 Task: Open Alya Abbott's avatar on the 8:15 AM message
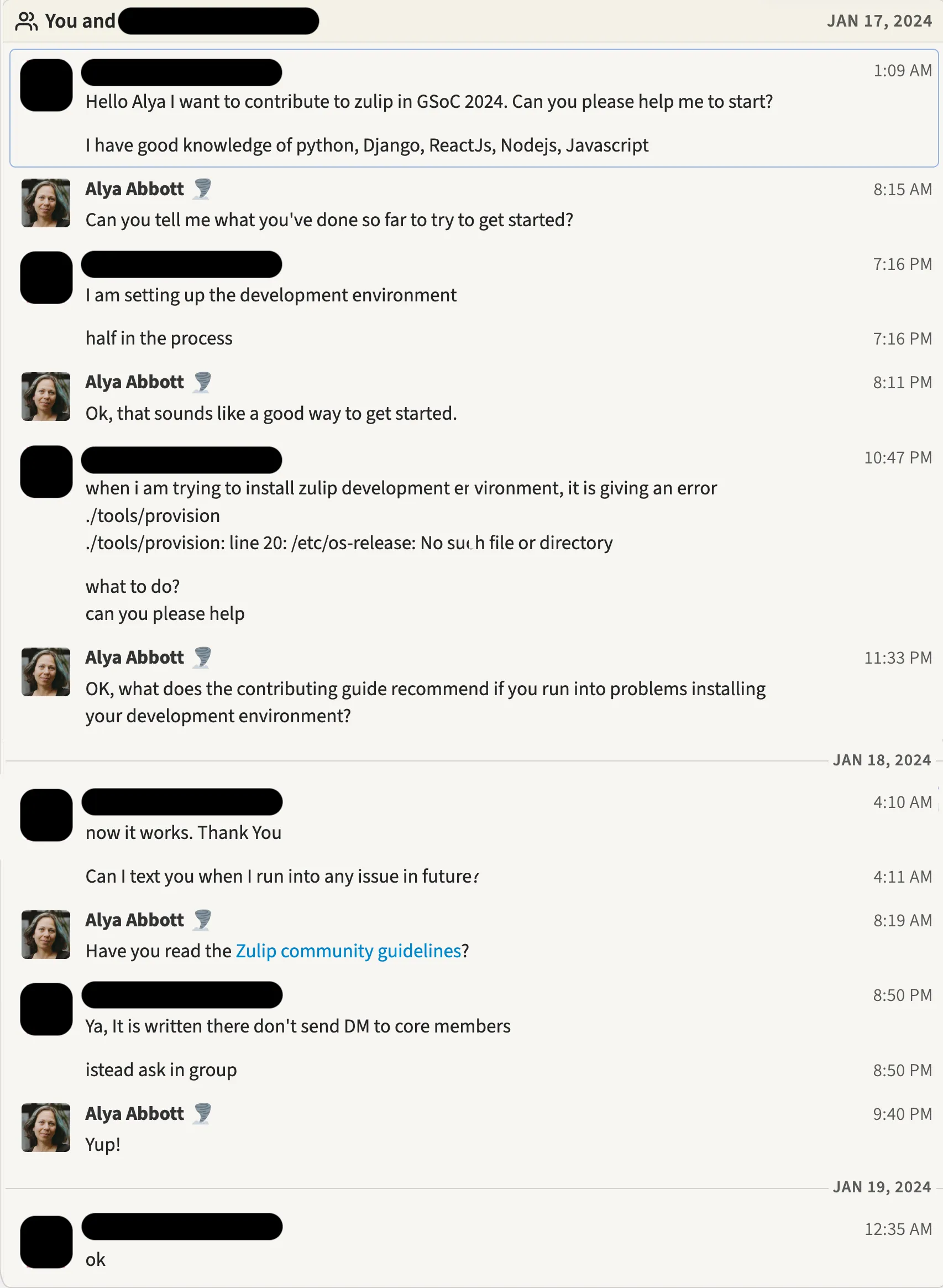coord(46,204)
